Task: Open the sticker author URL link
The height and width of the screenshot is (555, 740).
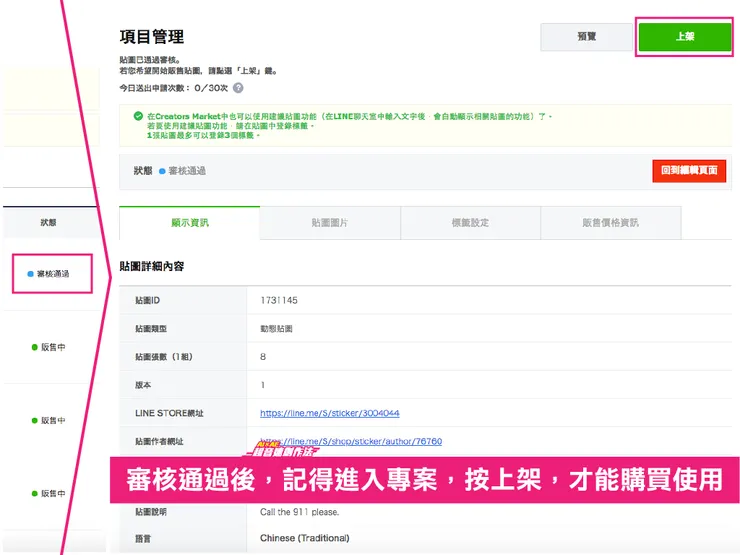Action: click(351, 441)
